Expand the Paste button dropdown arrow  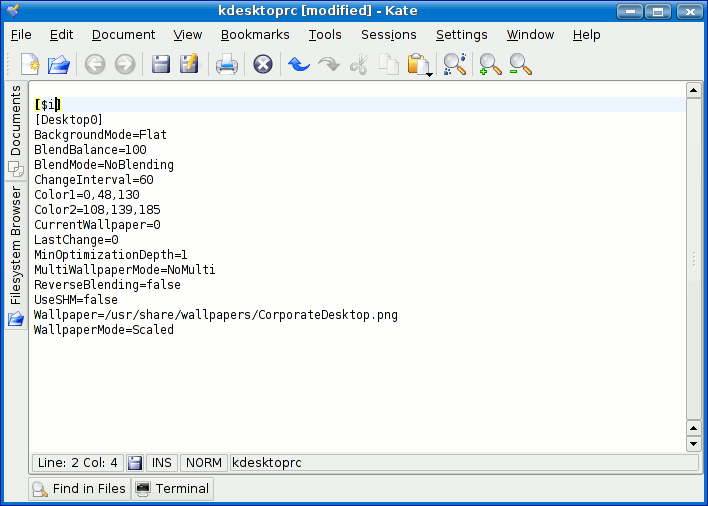point(429,74)
